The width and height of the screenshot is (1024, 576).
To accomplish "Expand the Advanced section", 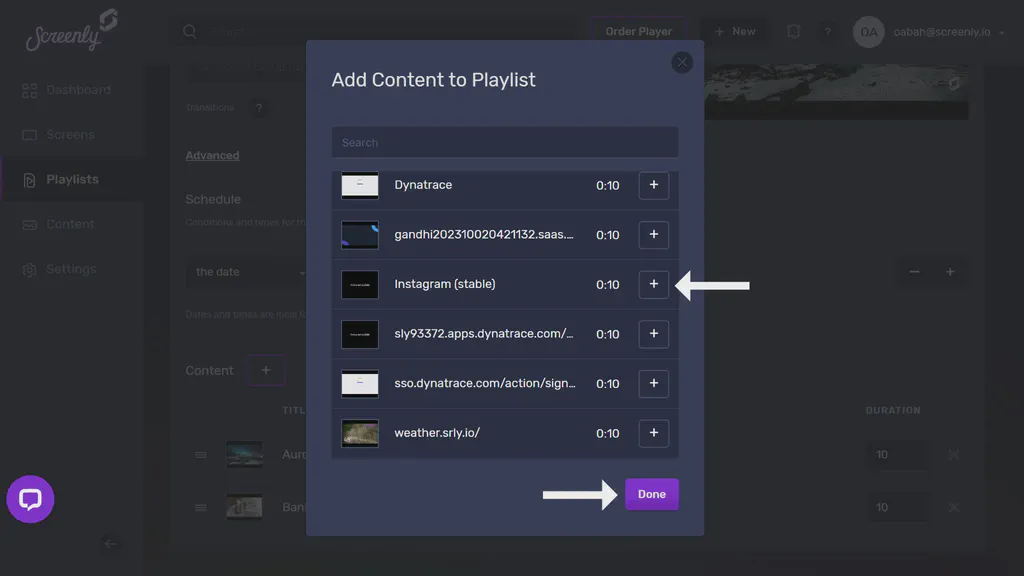I will point(212,155).
